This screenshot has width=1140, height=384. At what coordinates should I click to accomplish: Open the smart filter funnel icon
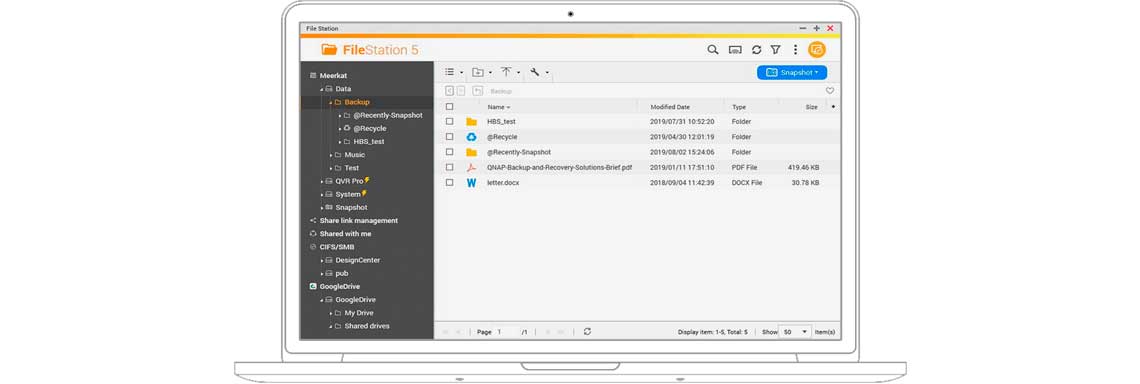775,49
